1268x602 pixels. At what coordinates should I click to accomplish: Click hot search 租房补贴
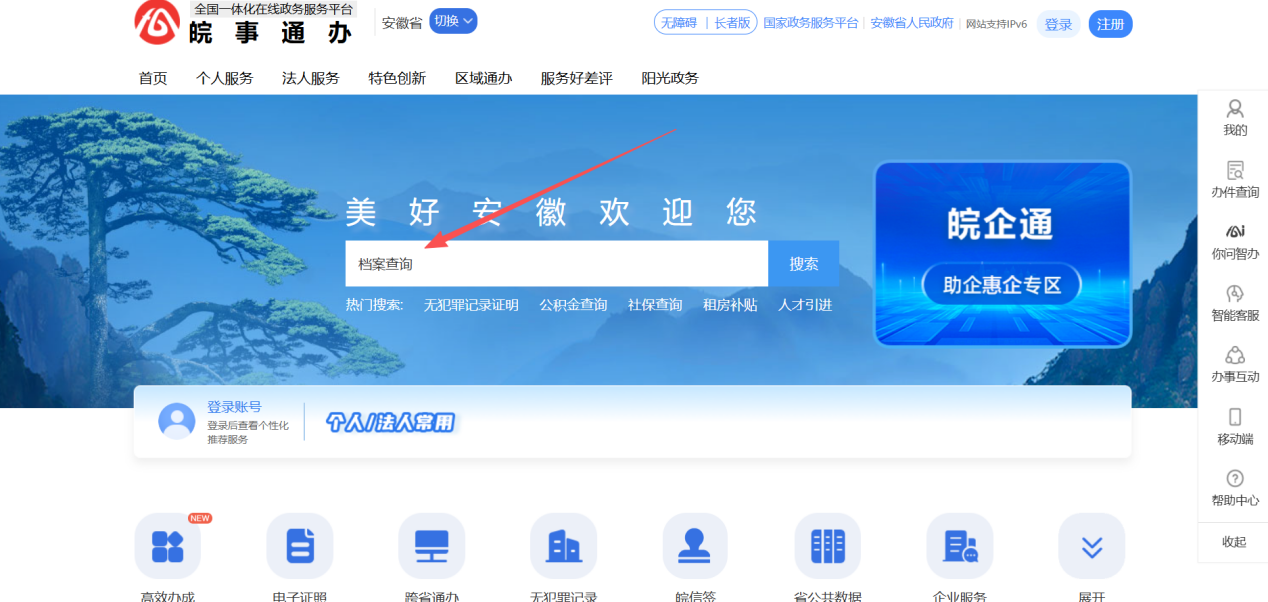(730, 305)
